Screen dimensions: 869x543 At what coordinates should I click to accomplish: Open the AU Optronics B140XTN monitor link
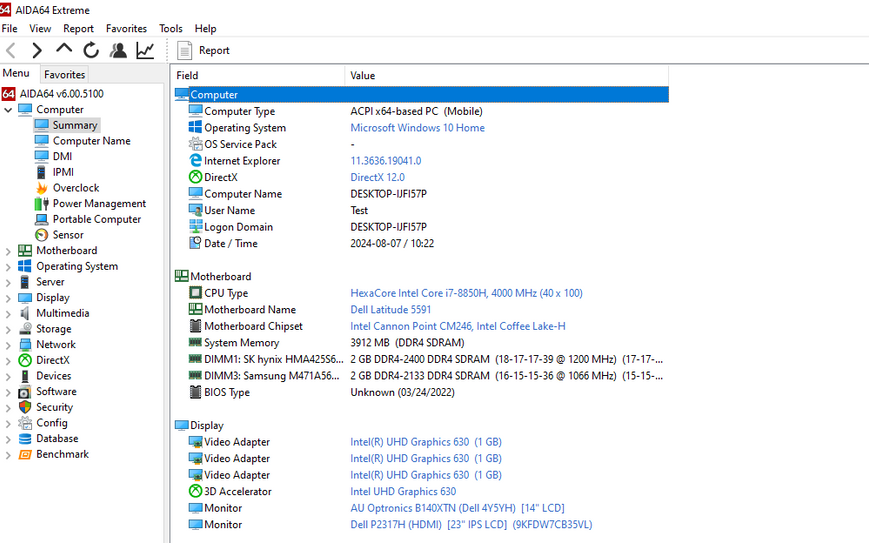[x=457, y=508]
